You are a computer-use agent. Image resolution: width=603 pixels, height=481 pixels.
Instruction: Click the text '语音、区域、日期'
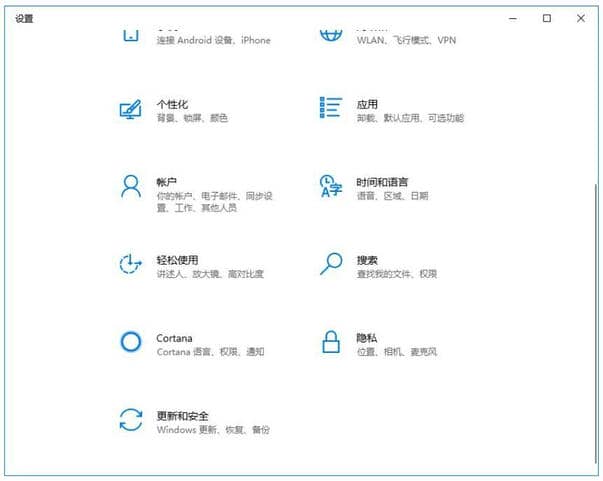click(393, 196)
